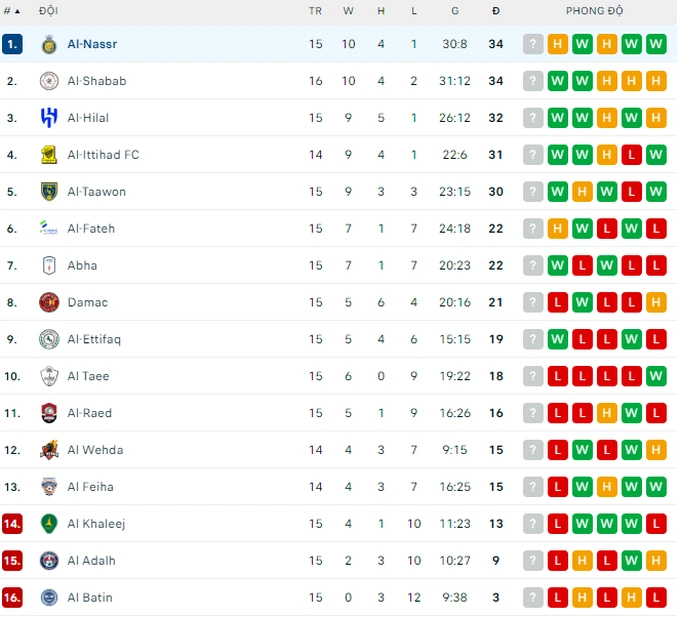Sort standings by the Đ points header

point(496,11)
